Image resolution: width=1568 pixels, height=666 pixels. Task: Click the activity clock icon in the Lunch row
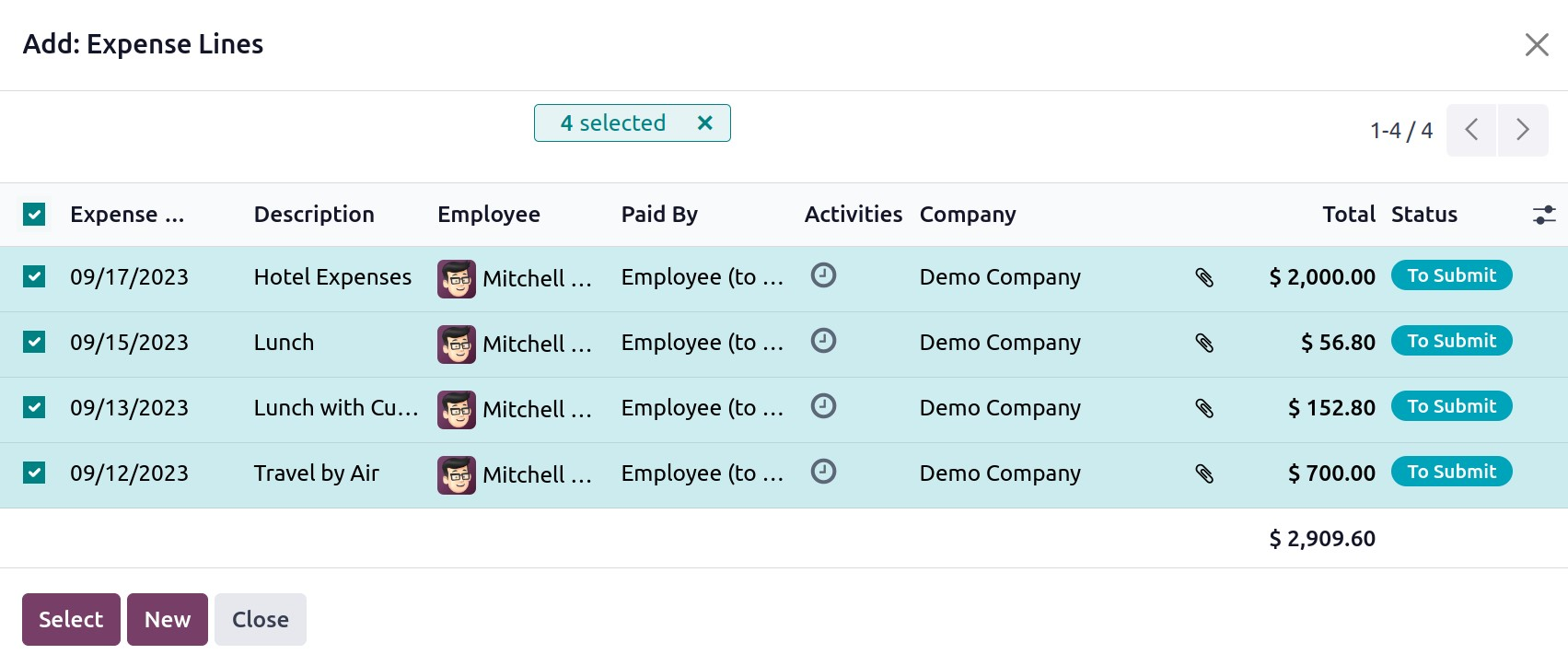pos(823,341)
